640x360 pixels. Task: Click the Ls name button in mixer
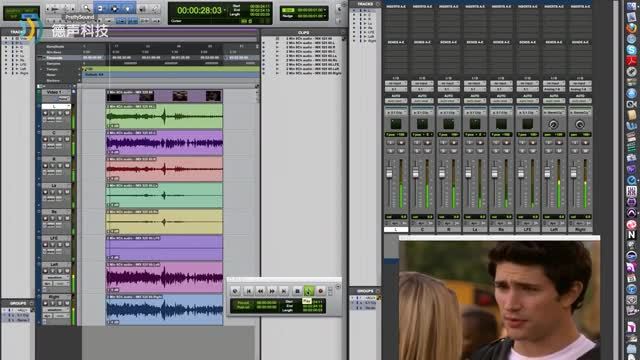click(475, 230)
